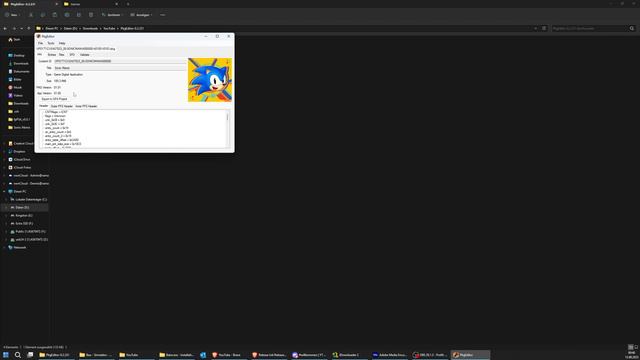Screen dimensions: 640x360
Task: Open Outlook from the taskbar
Action: [203, 355]
